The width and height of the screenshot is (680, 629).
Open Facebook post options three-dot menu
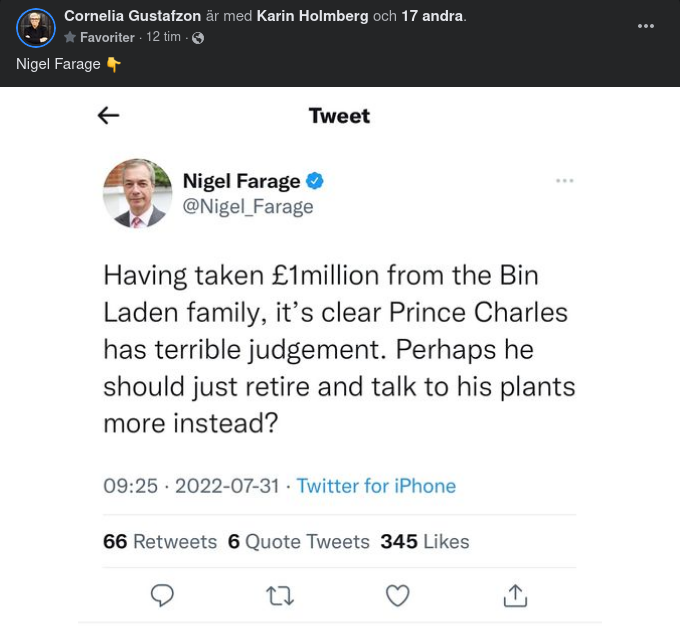pos(646,26)
